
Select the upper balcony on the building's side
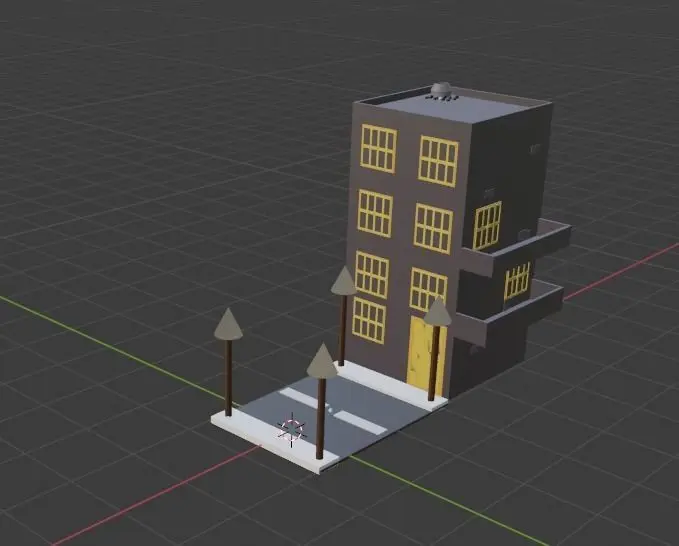point(515,249)
